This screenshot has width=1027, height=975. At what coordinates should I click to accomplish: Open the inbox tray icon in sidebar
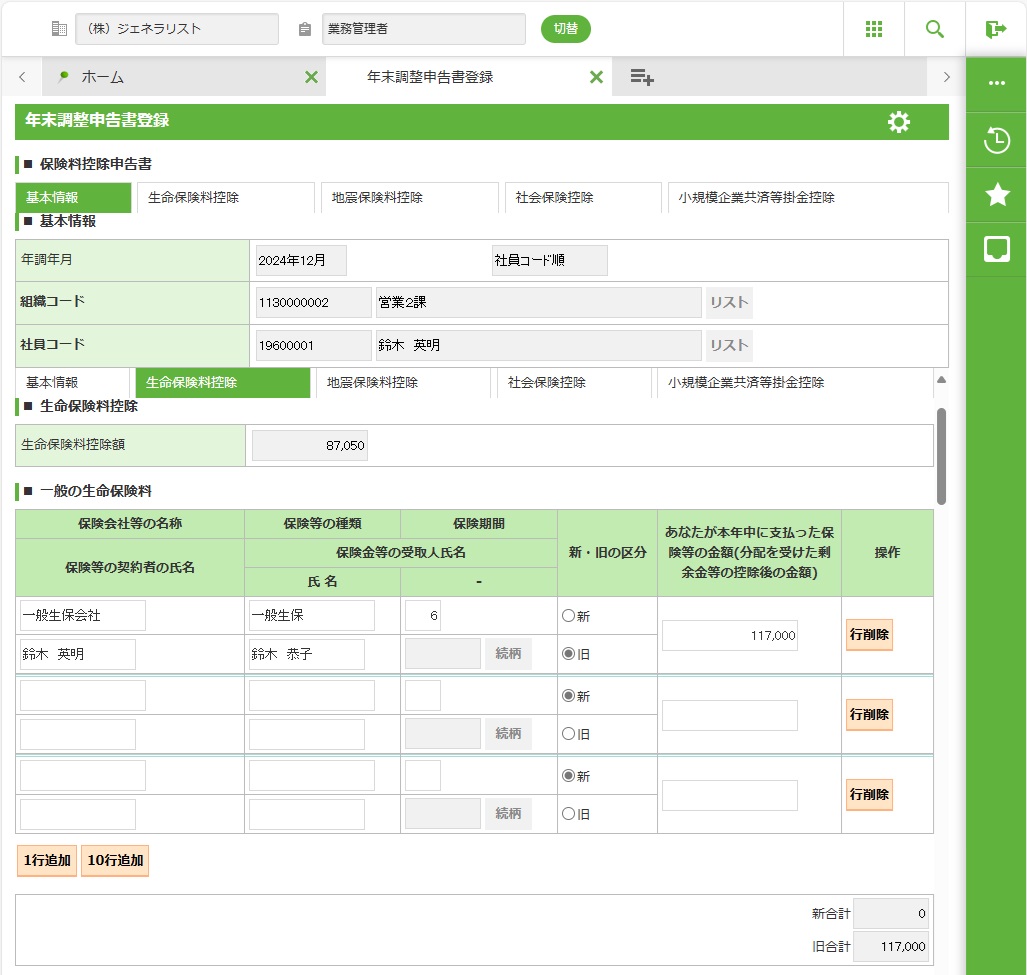pos(997,249)
